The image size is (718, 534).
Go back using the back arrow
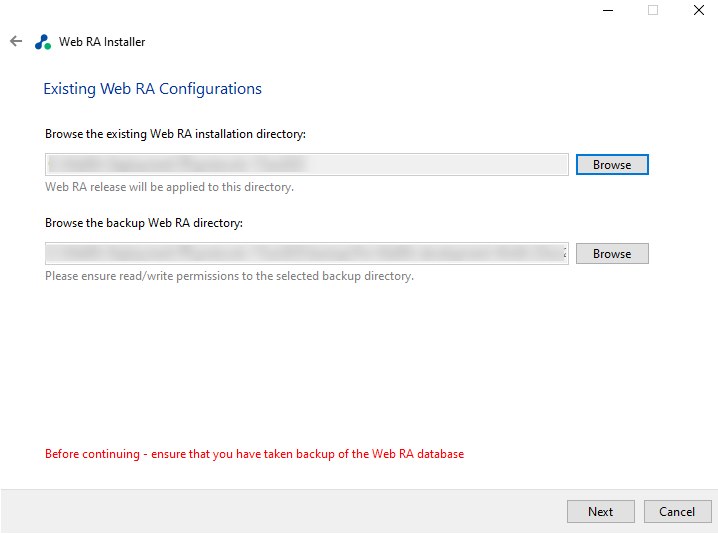[15, 42]
